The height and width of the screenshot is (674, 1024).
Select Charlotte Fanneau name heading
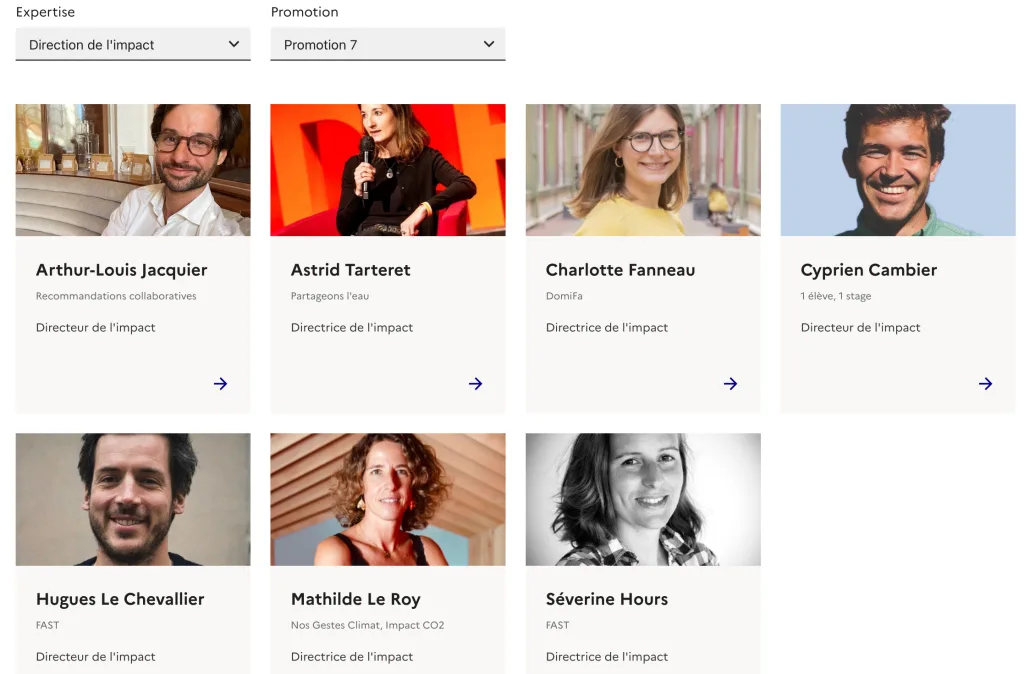[620, 270]
